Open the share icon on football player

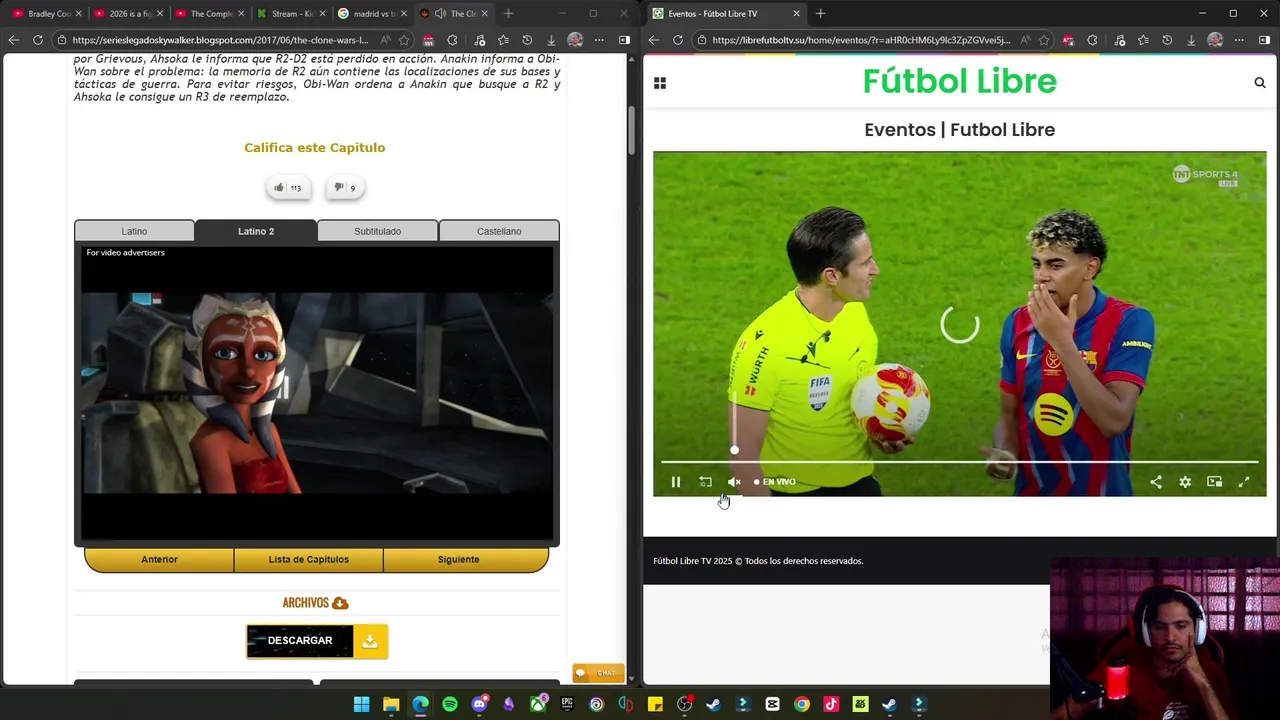1156,482
